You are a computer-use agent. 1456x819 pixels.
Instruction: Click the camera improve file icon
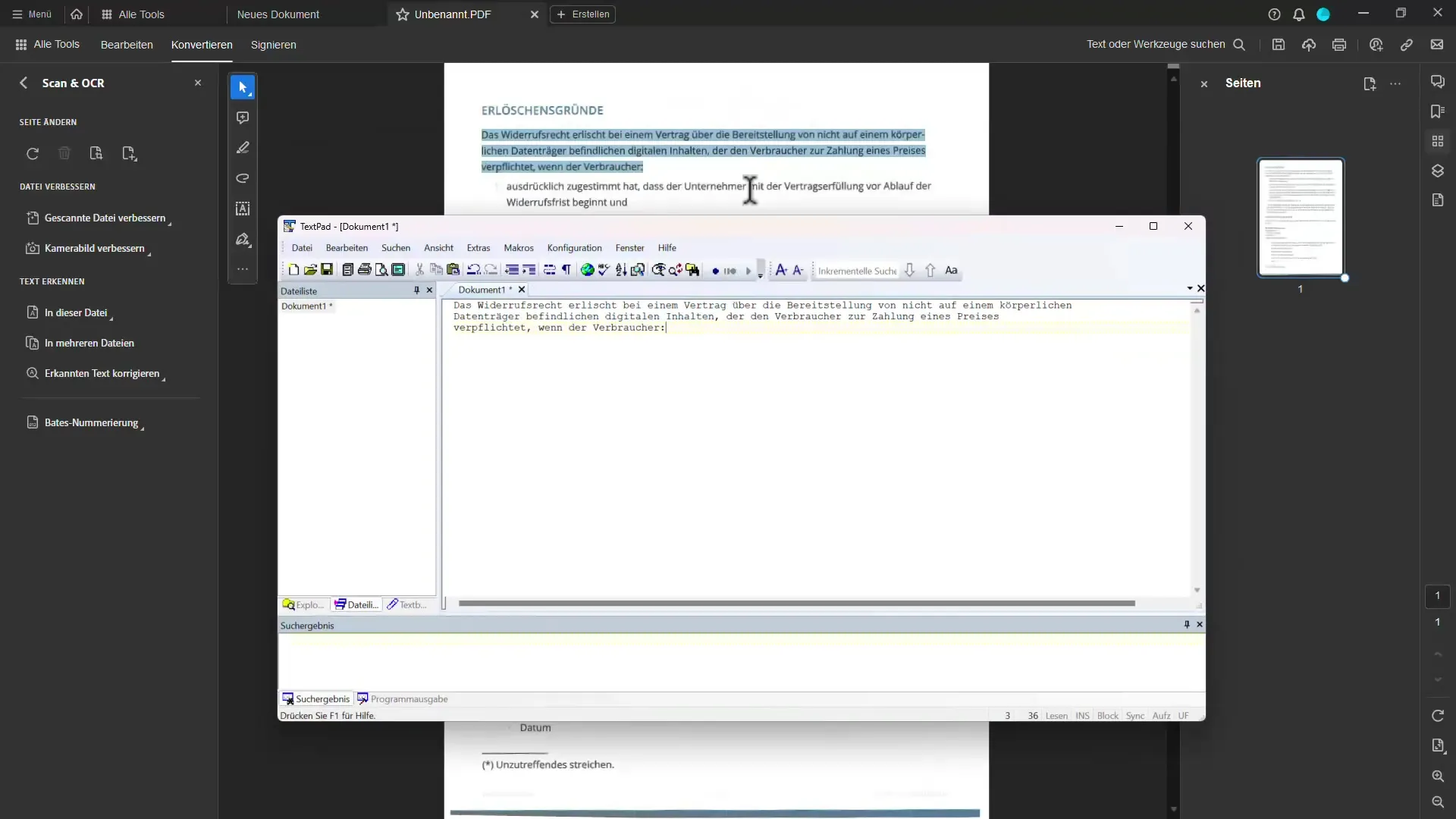coord(32,248)
